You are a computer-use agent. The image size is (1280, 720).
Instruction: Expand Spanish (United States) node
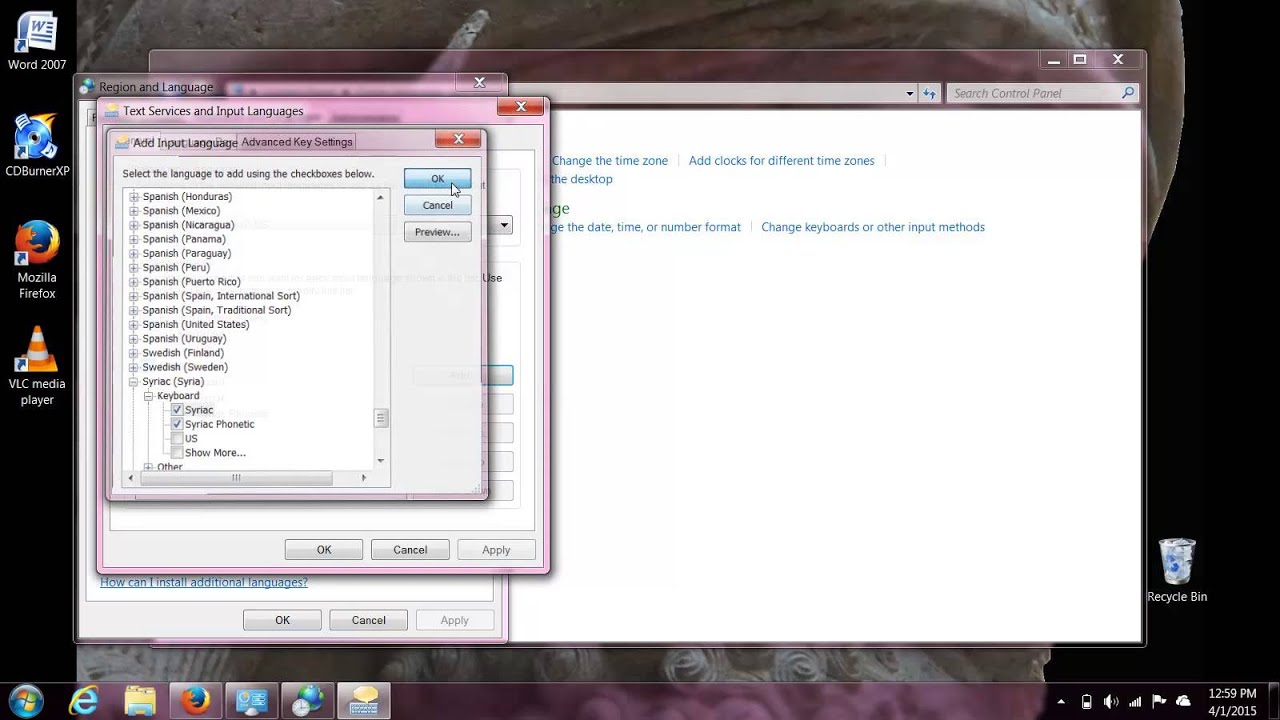[x=134, y=325]
